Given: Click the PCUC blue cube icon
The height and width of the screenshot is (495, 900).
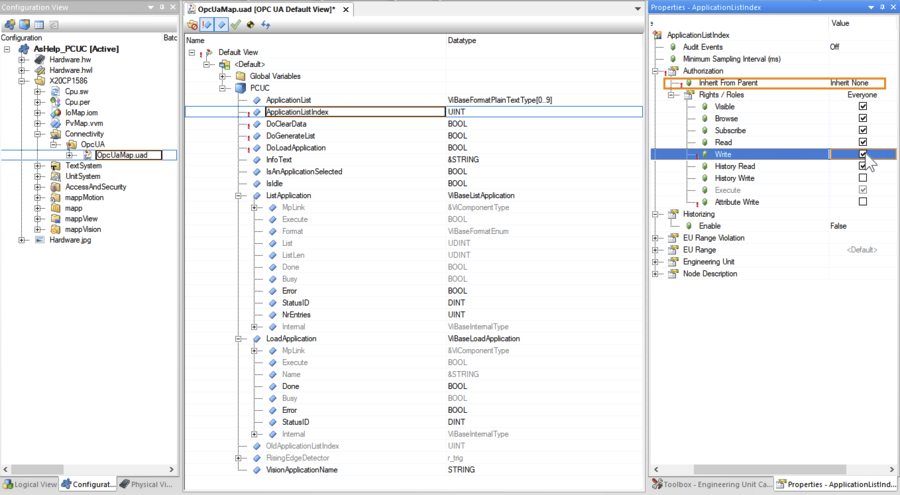Looking at the screenshot, I should (x=240, y=88).
